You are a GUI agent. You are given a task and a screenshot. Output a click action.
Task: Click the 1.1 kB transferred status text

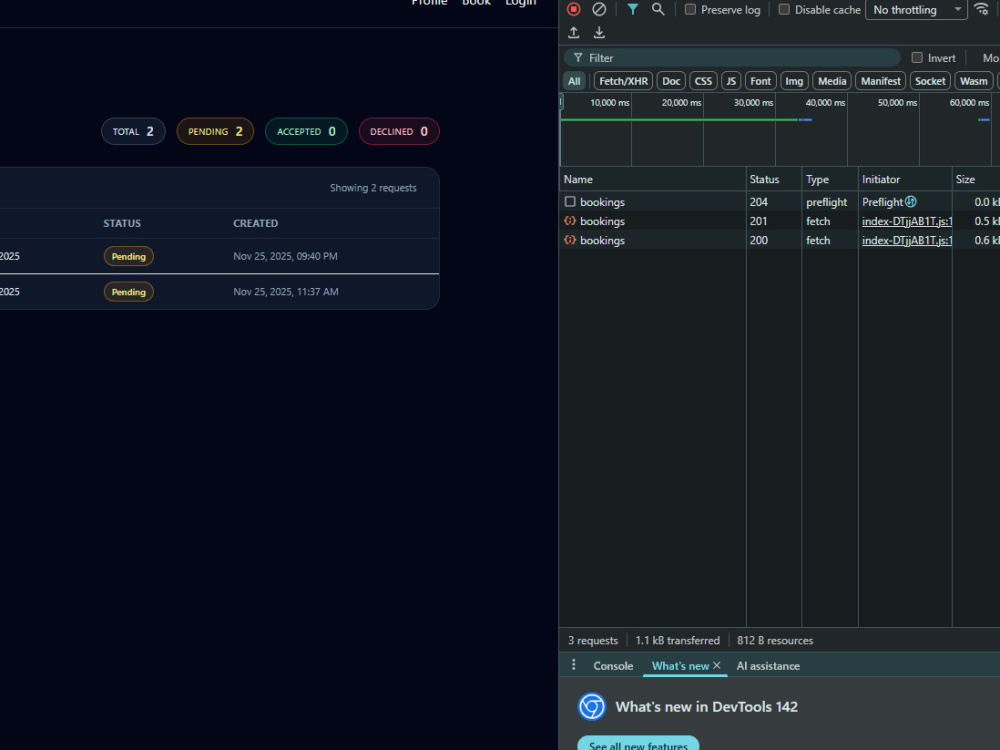tap(677, 640)
